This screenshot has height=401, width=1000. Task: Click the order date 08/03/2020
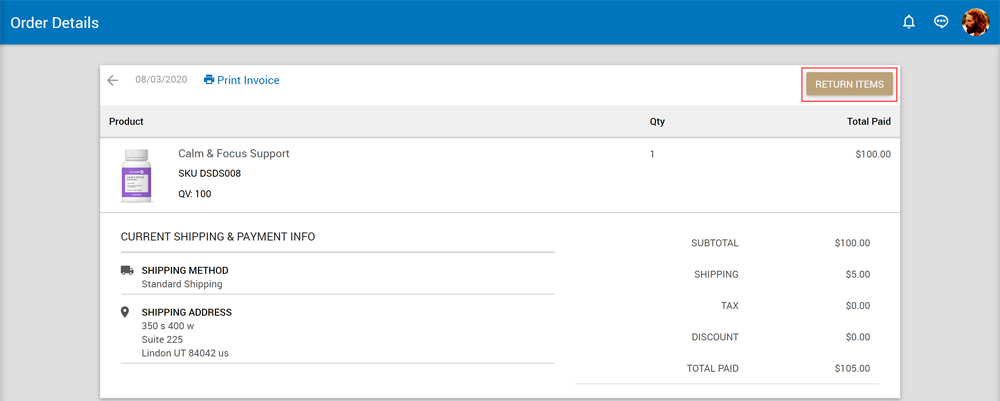[x=160, y=80]
